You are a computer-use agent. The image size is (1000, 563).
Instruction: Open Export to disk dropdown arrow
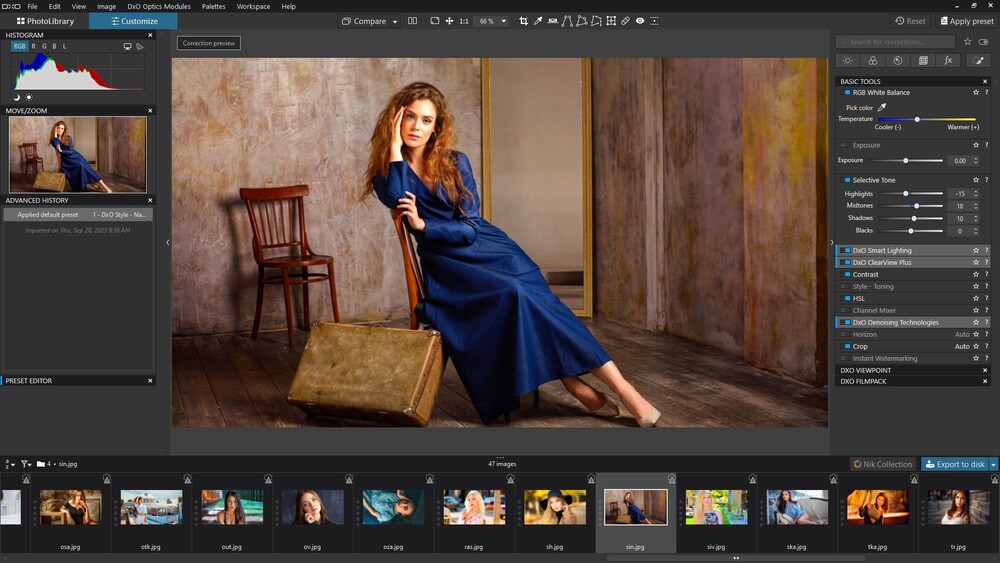click(993, 464)
